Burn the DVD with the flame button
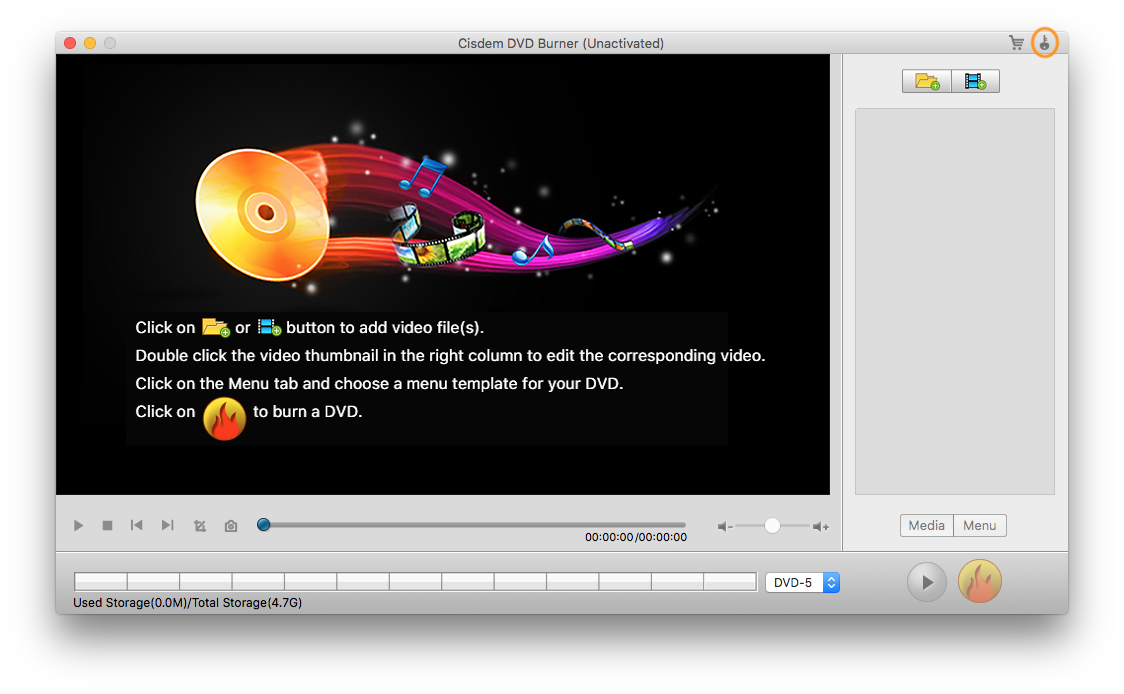The image size is (1124, 694). click(x=980, y=581)
